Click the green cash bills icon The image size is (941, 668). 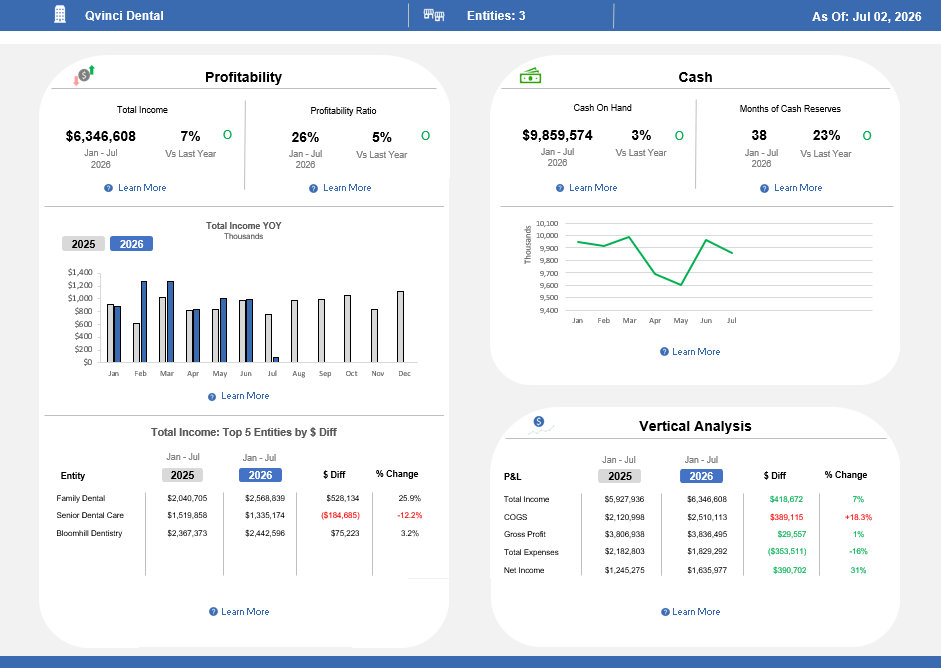(531, 76)
